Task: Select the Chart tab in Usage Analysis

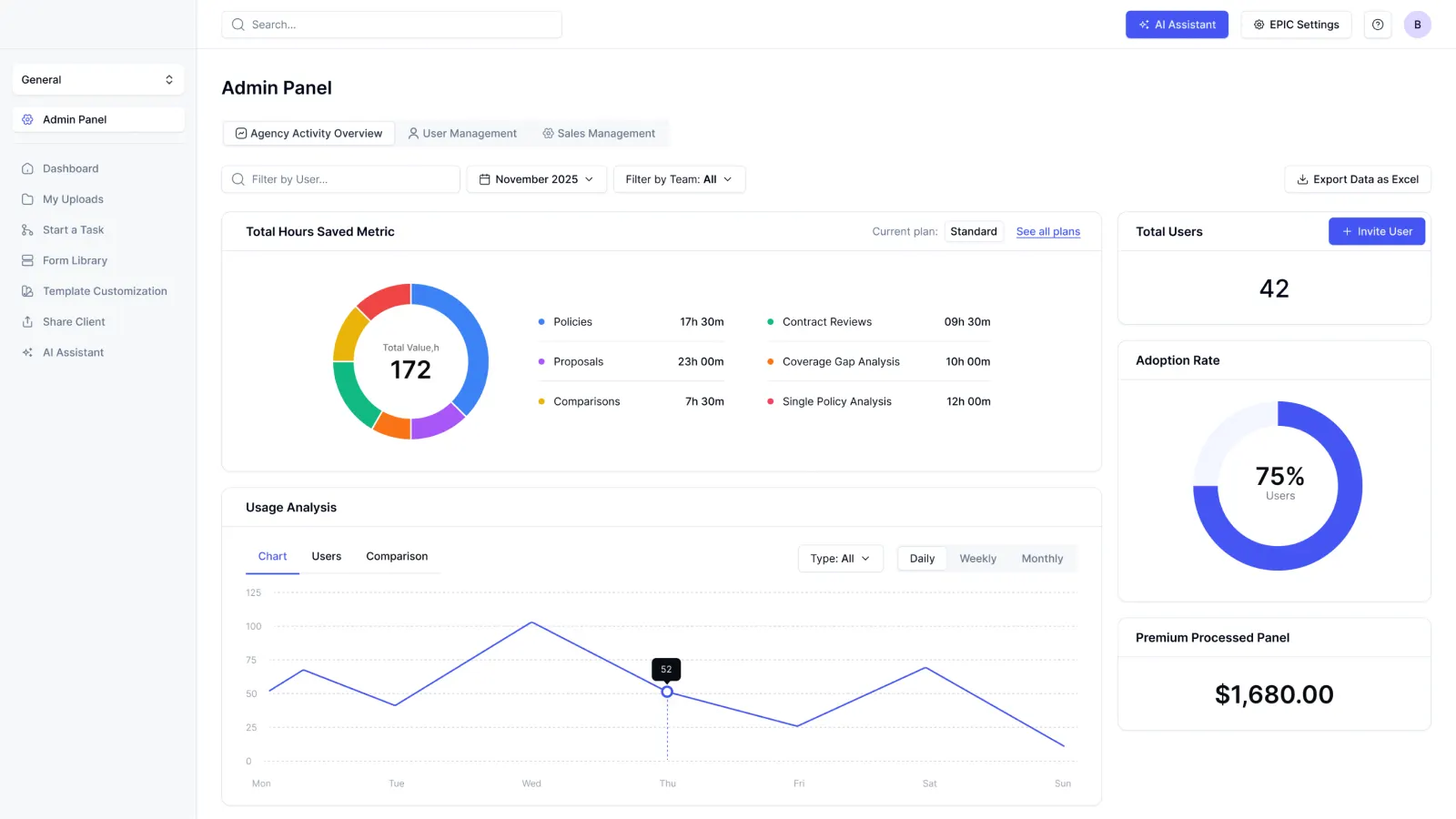Action: coord(272,556)
